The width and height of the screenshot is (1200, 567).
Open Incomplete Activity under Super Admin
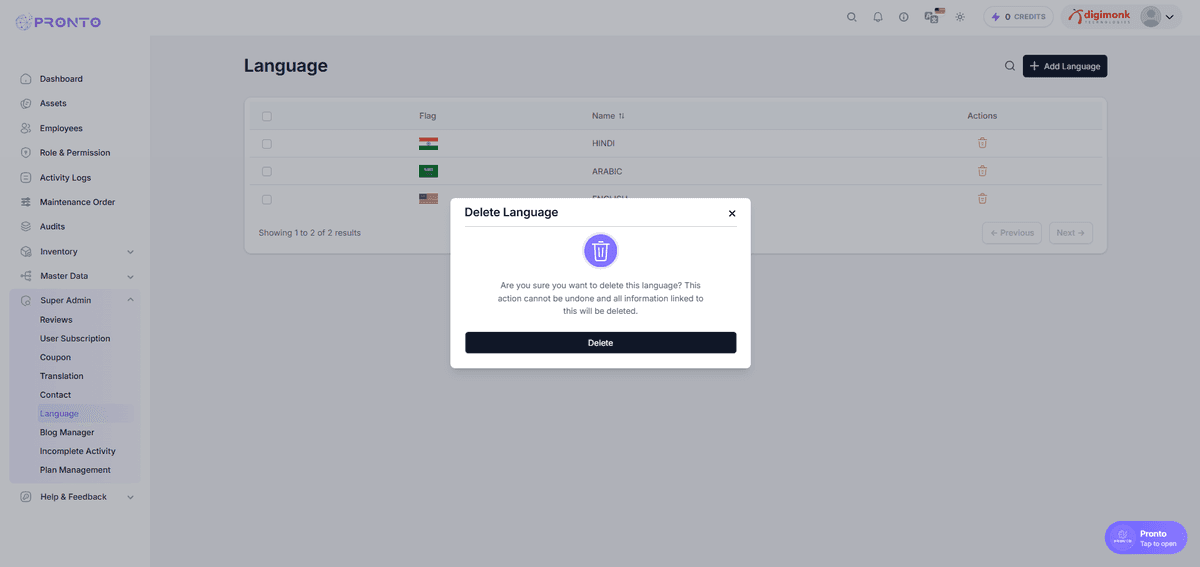[78, 451]
